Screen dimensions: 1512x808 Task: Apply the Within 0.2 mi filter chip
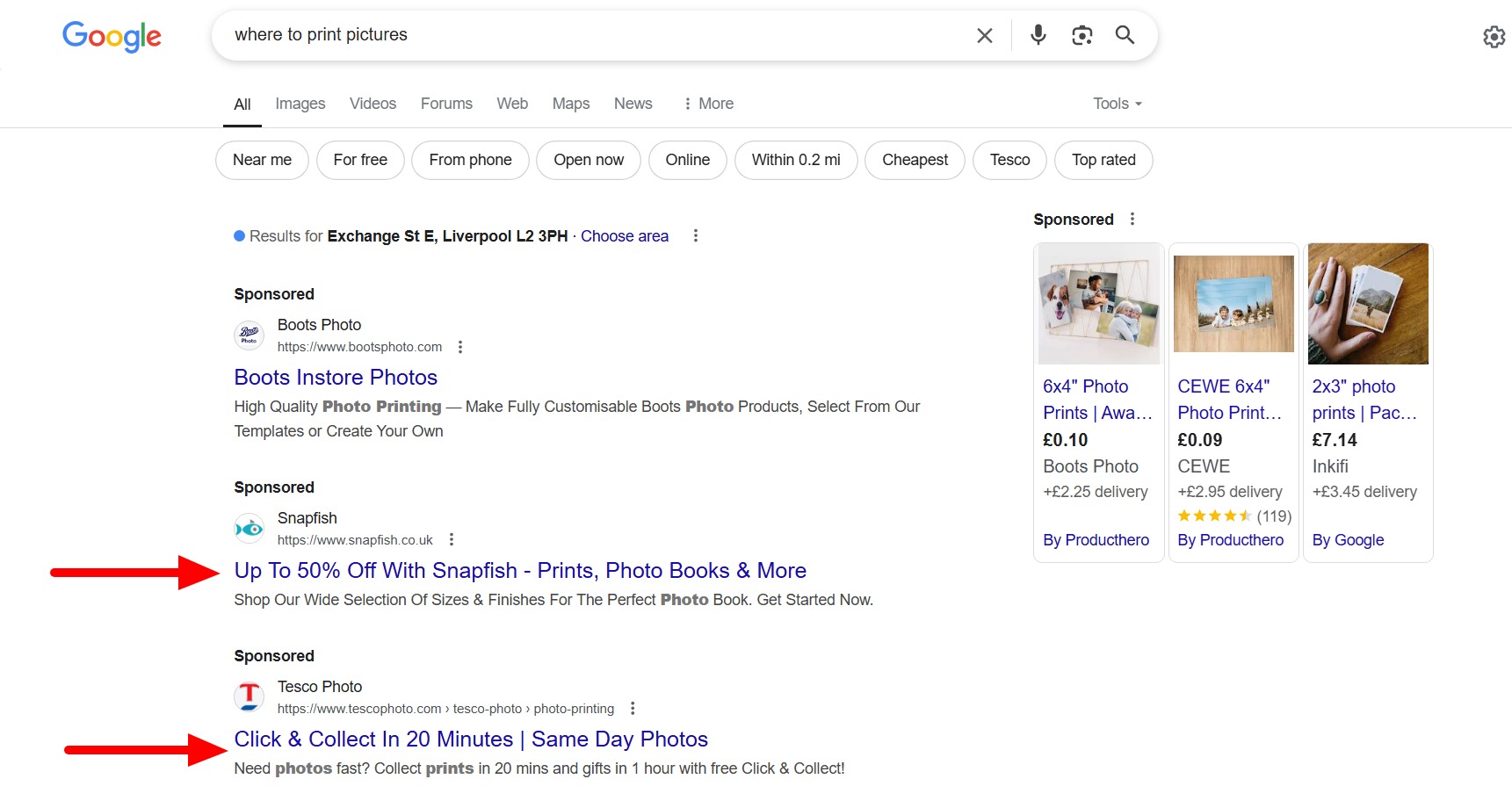pyautogui.click(x=796, y=160)
